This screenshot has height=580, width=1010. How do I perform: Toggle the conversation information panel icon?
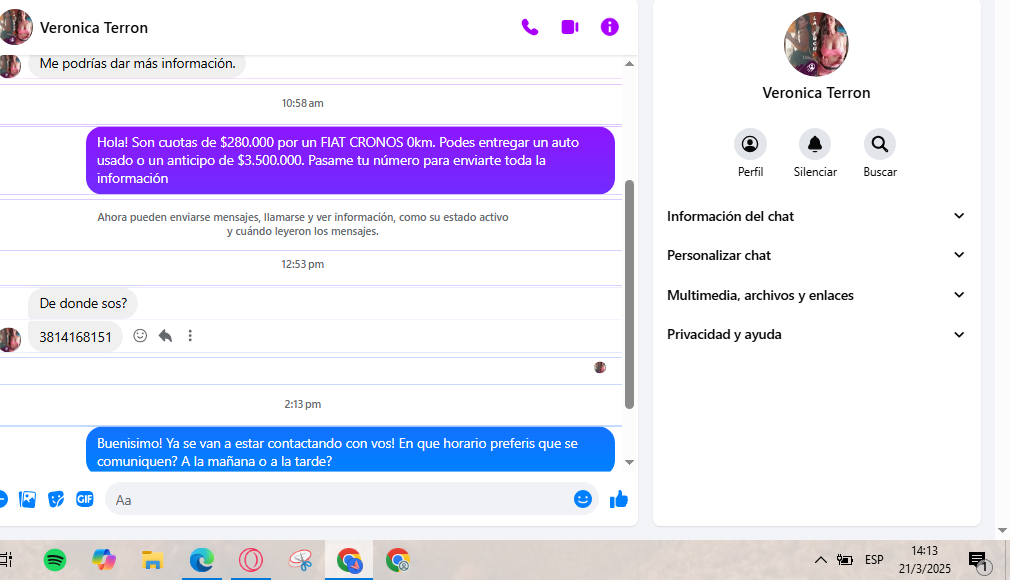[609, 27]
